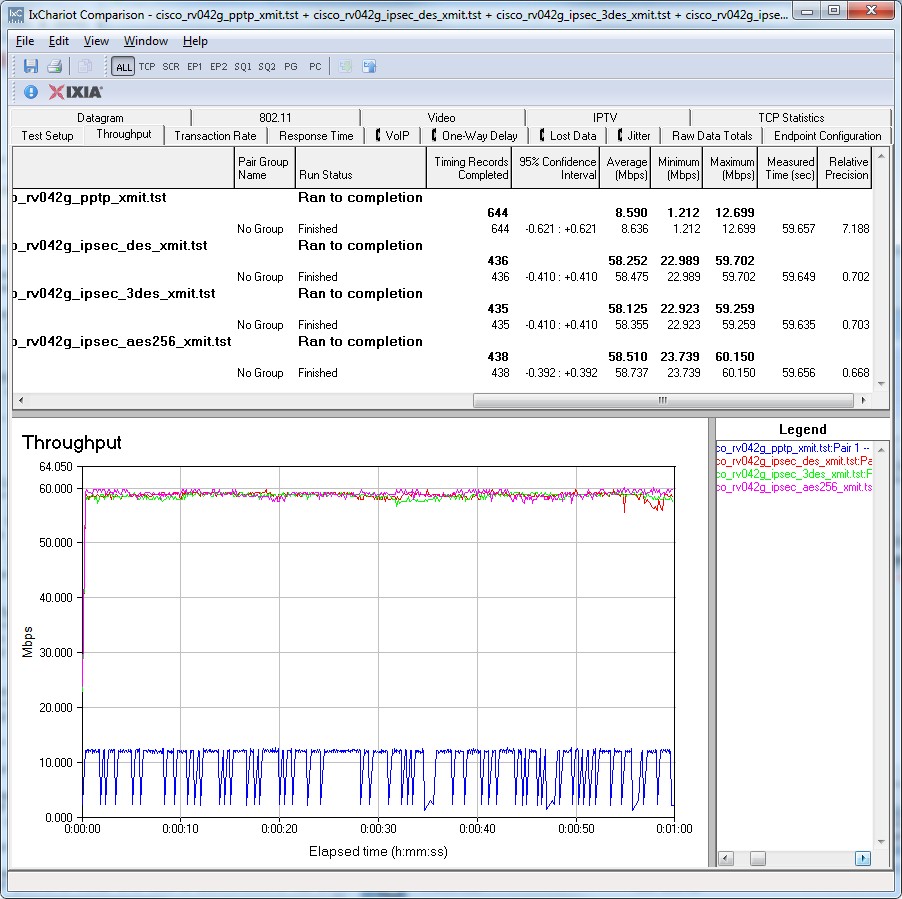Click the Pair Group Name column header
The image size is (902, 899).
(265, 168)
